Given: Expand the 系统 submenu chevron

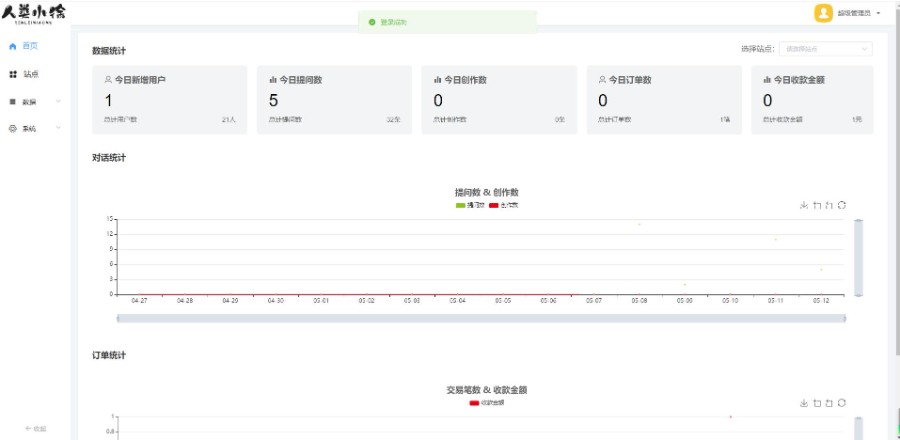Looking at the screenshot, I should pos(58,128).
